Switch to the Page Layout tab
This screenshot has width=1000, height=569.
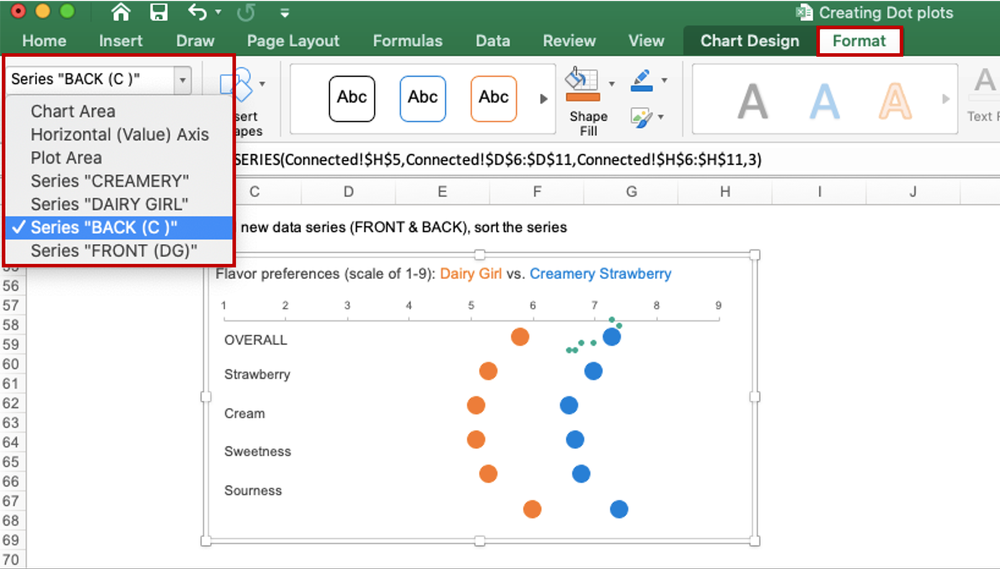pyautogui.click(x=293, y=41)
